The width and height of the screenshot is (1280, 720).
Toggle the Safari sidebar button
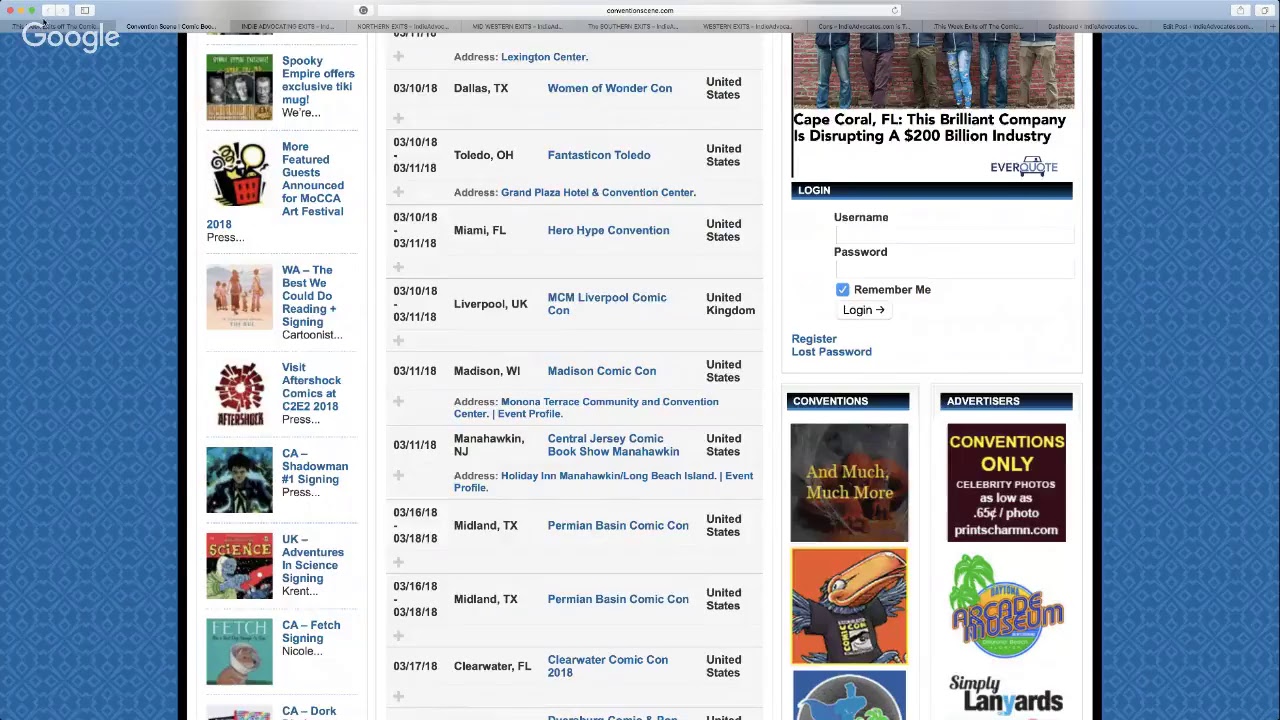[85, 10]
